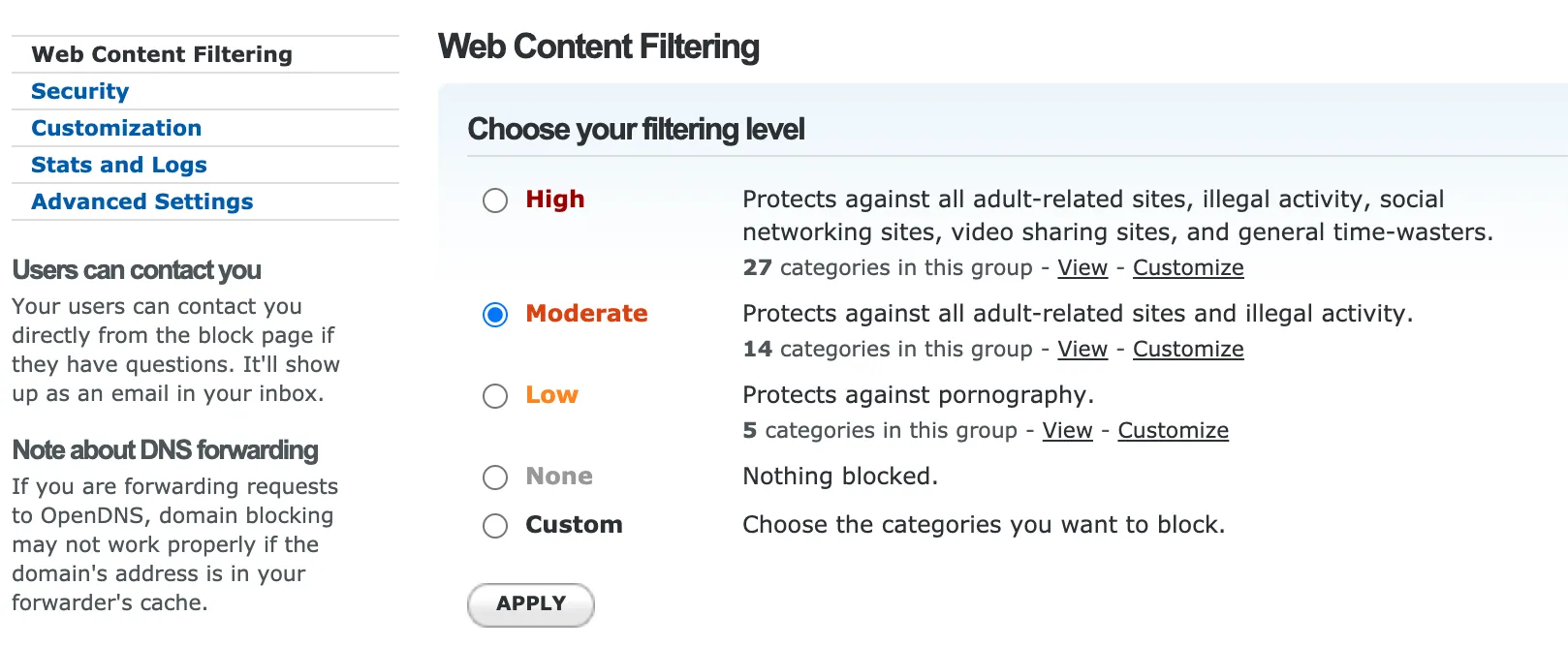Customize the Low filtering categories
1568x647 pixels.
(1173, 430)
